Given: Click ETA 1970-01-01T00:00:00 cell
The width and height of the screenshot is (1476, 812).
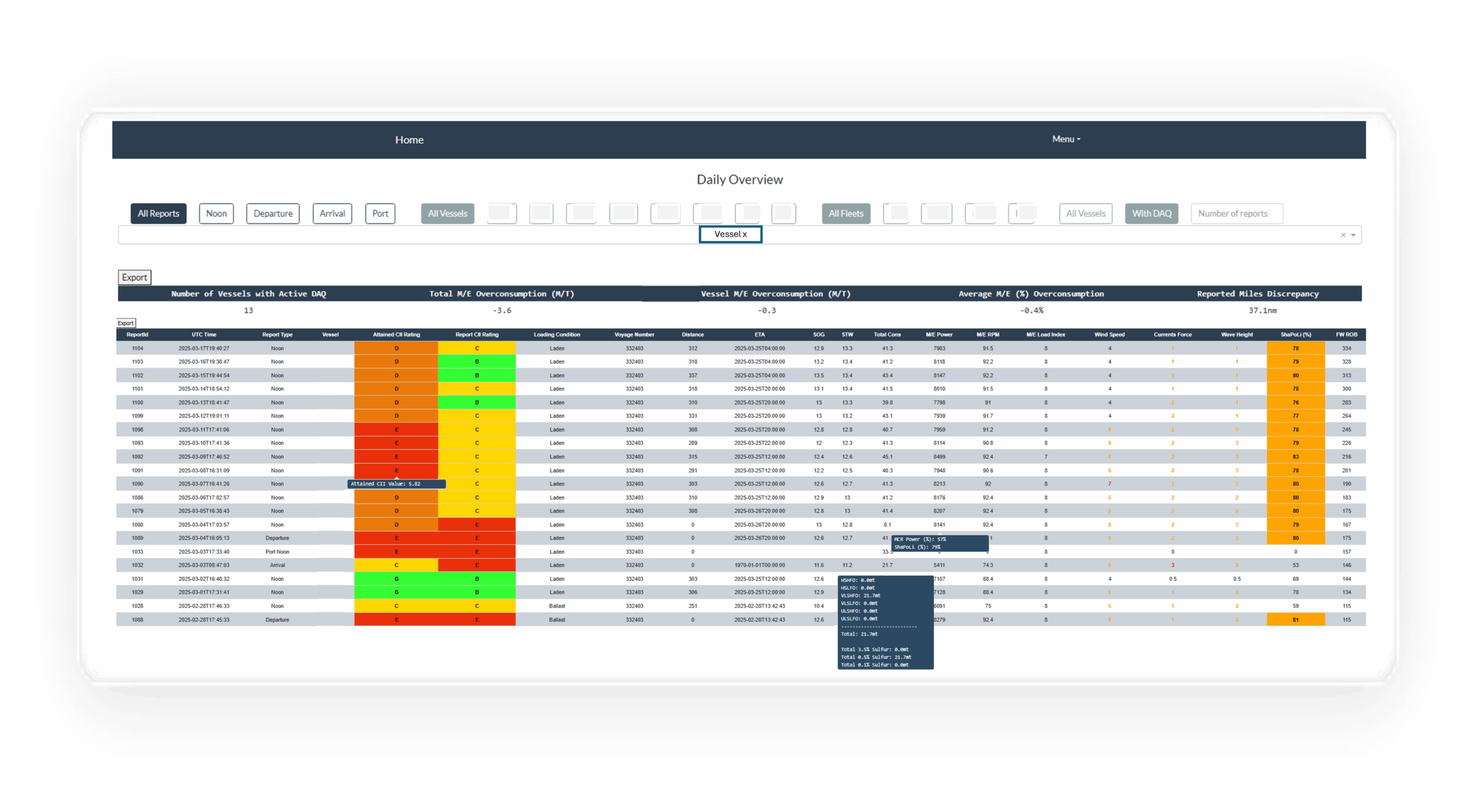Looking at the screenshot, I should tap(759, 565).
